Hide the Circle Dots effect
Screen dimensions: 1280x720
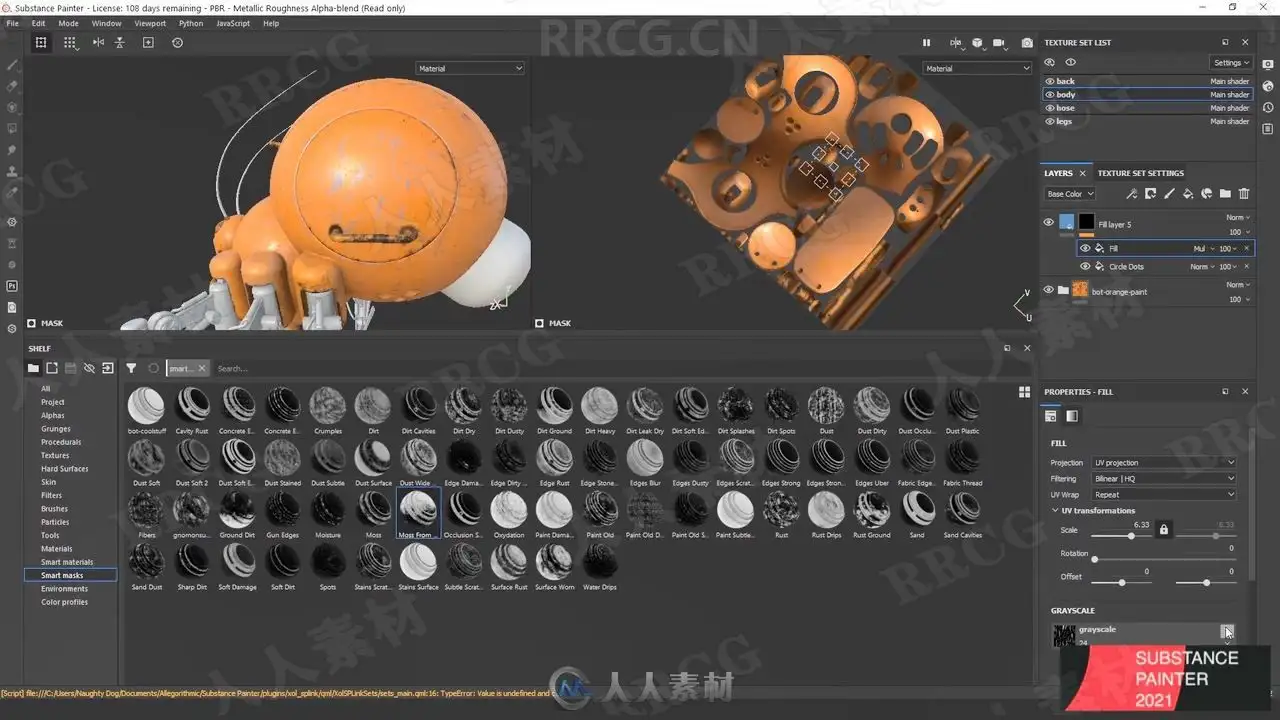(x=1085, y=266)
